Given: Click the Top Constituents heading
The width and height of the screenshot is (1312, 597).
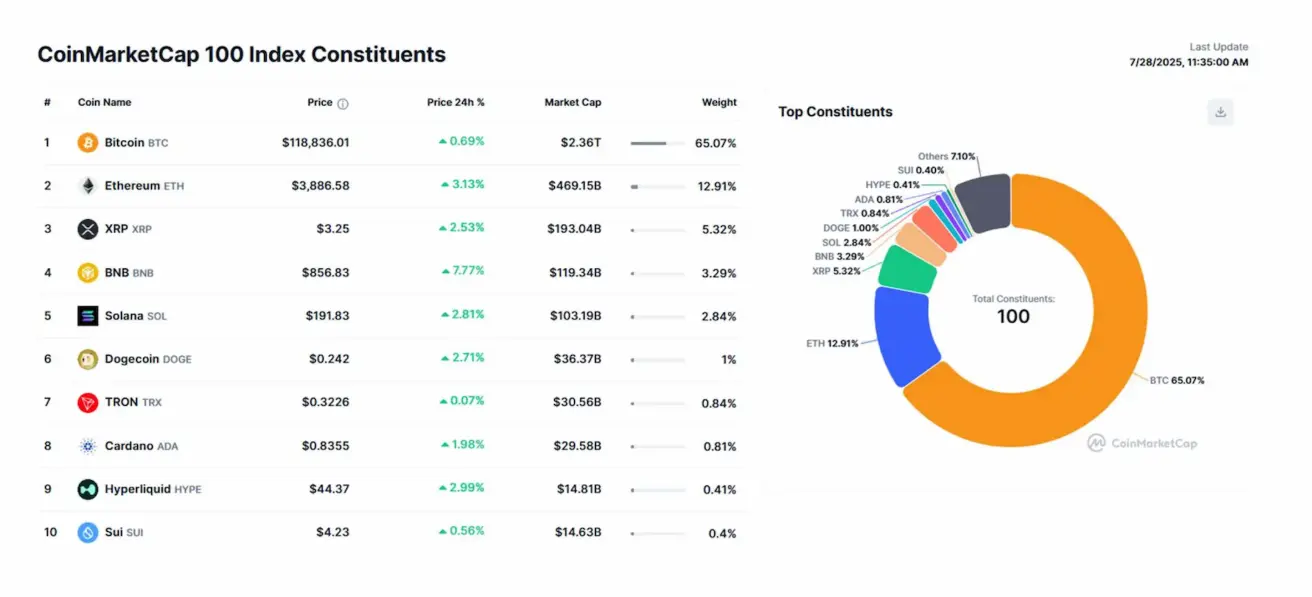Looking at the screenshot, I should click(835, 112).
